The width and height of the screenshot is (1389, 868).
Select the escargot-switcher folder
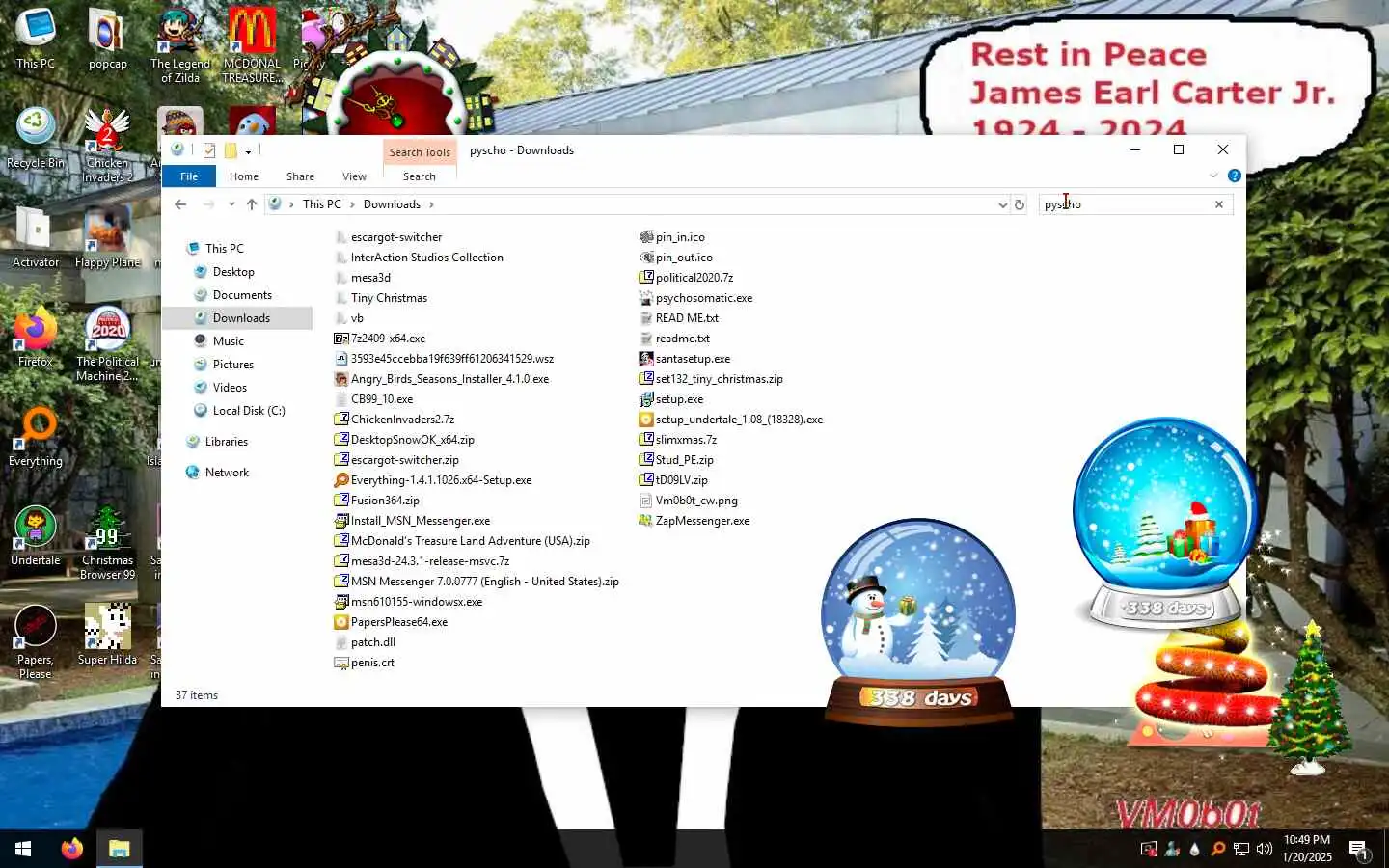point(388,237)
